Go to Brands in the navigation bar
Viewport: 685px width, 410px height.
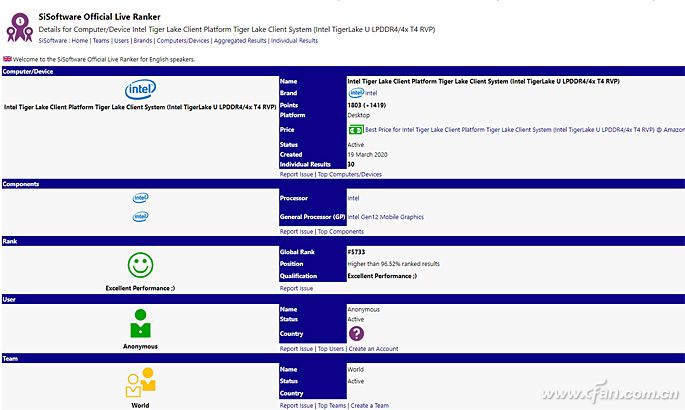click(x=142, y=41)
